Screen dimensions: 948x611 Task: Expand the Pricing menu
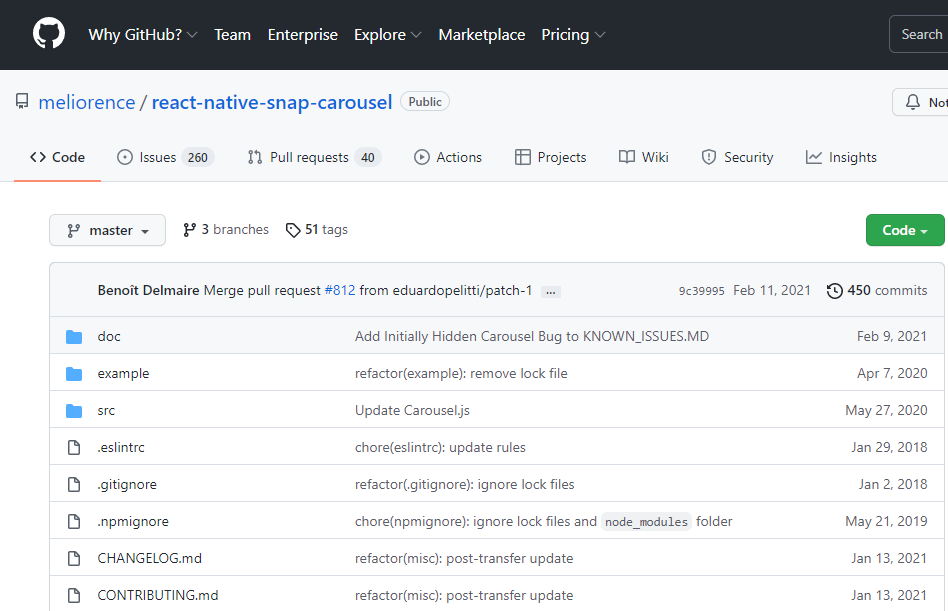tap(573, 34)
